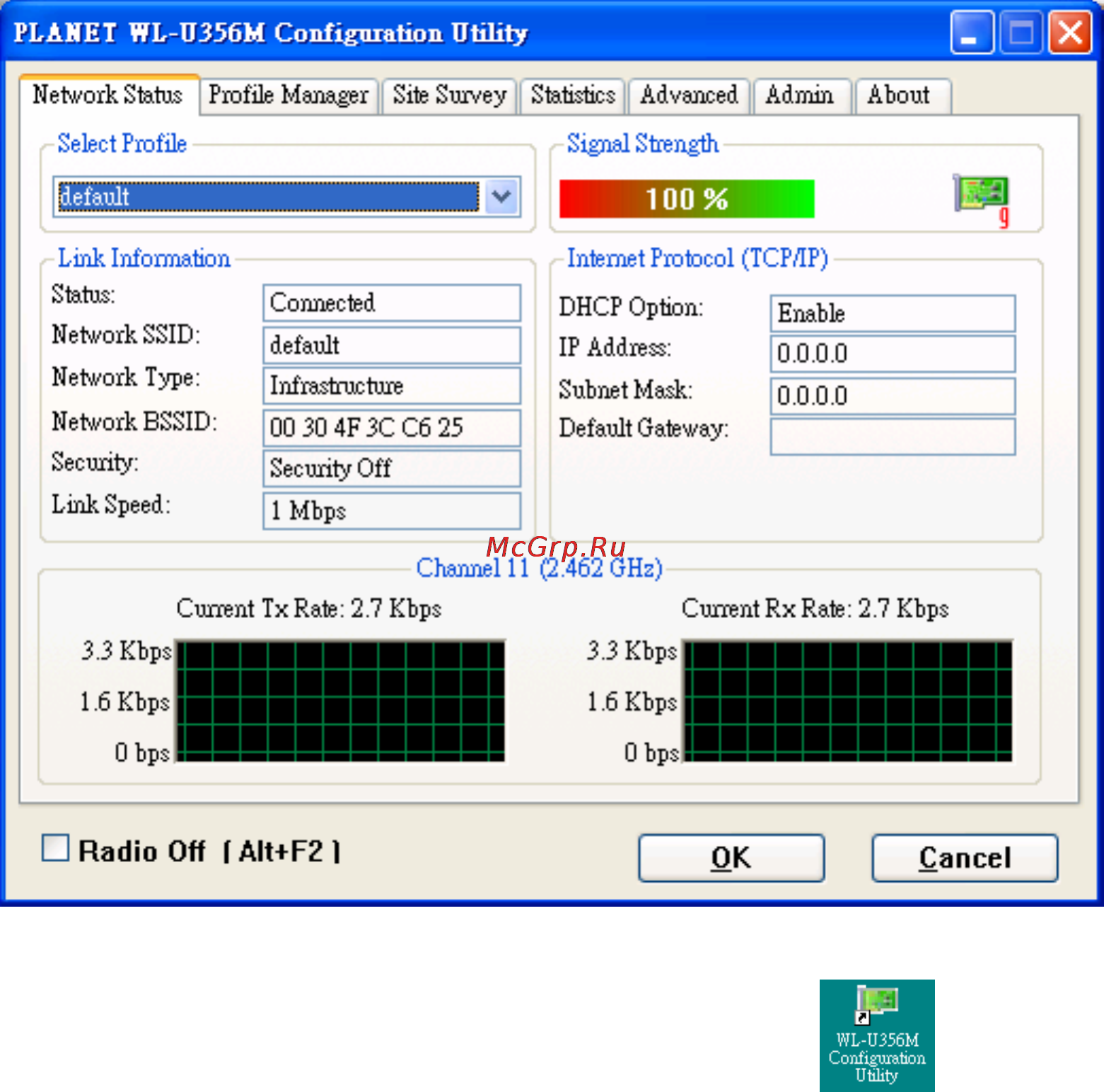Click the Rx rate graph

(847, 701)
